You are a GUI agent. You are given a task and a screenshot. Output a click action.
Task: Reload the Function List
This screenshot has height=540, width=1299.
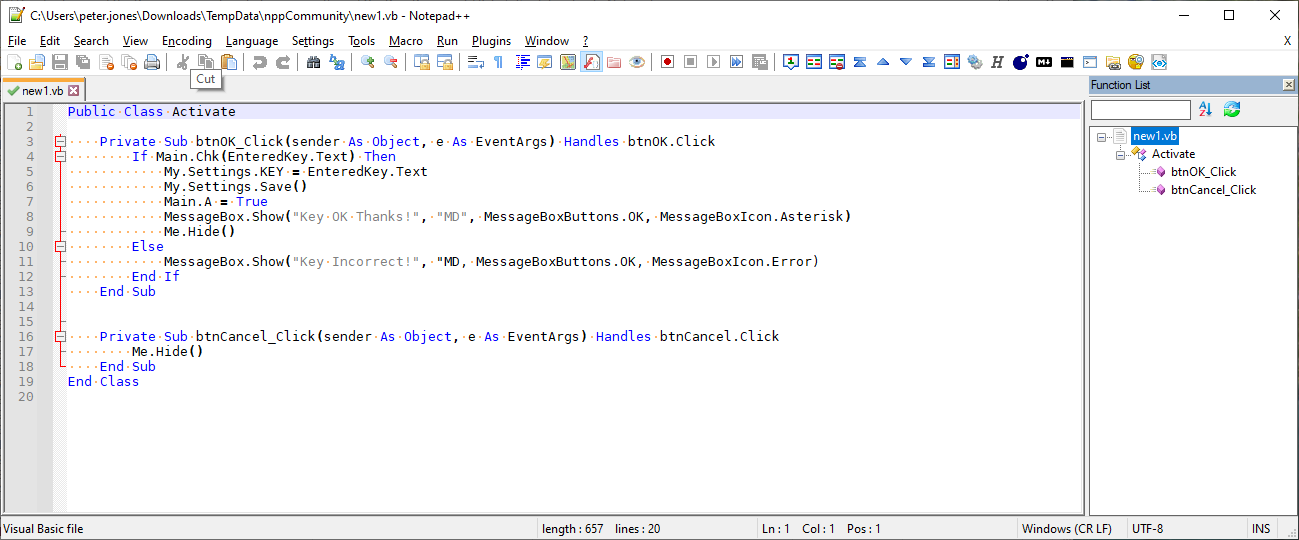(x=1231, y=109)
